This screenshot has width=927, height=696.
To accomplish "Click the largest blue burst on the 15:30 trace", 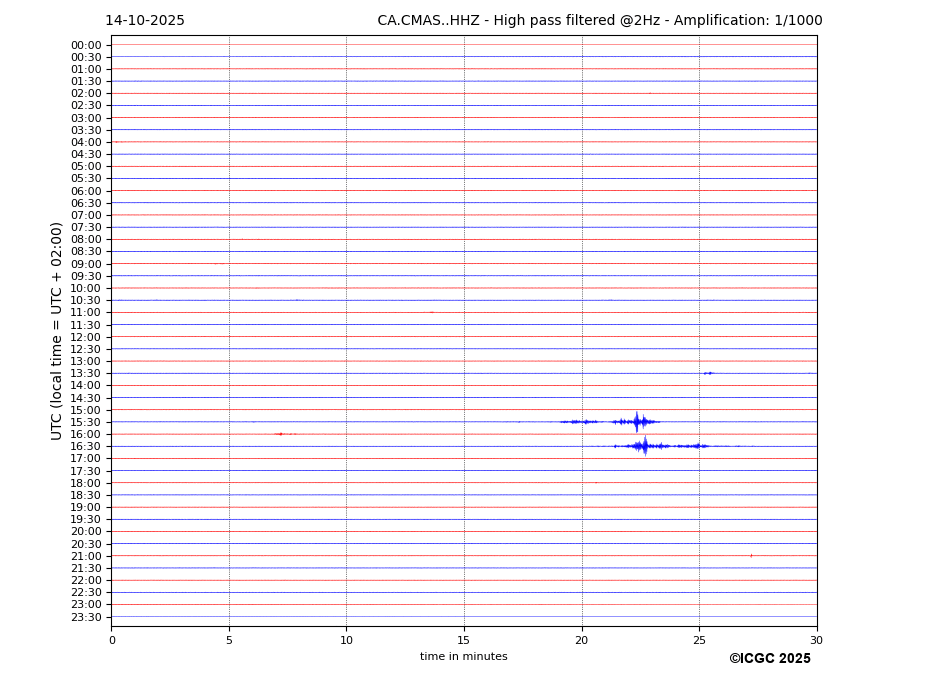I will point(637,422).
